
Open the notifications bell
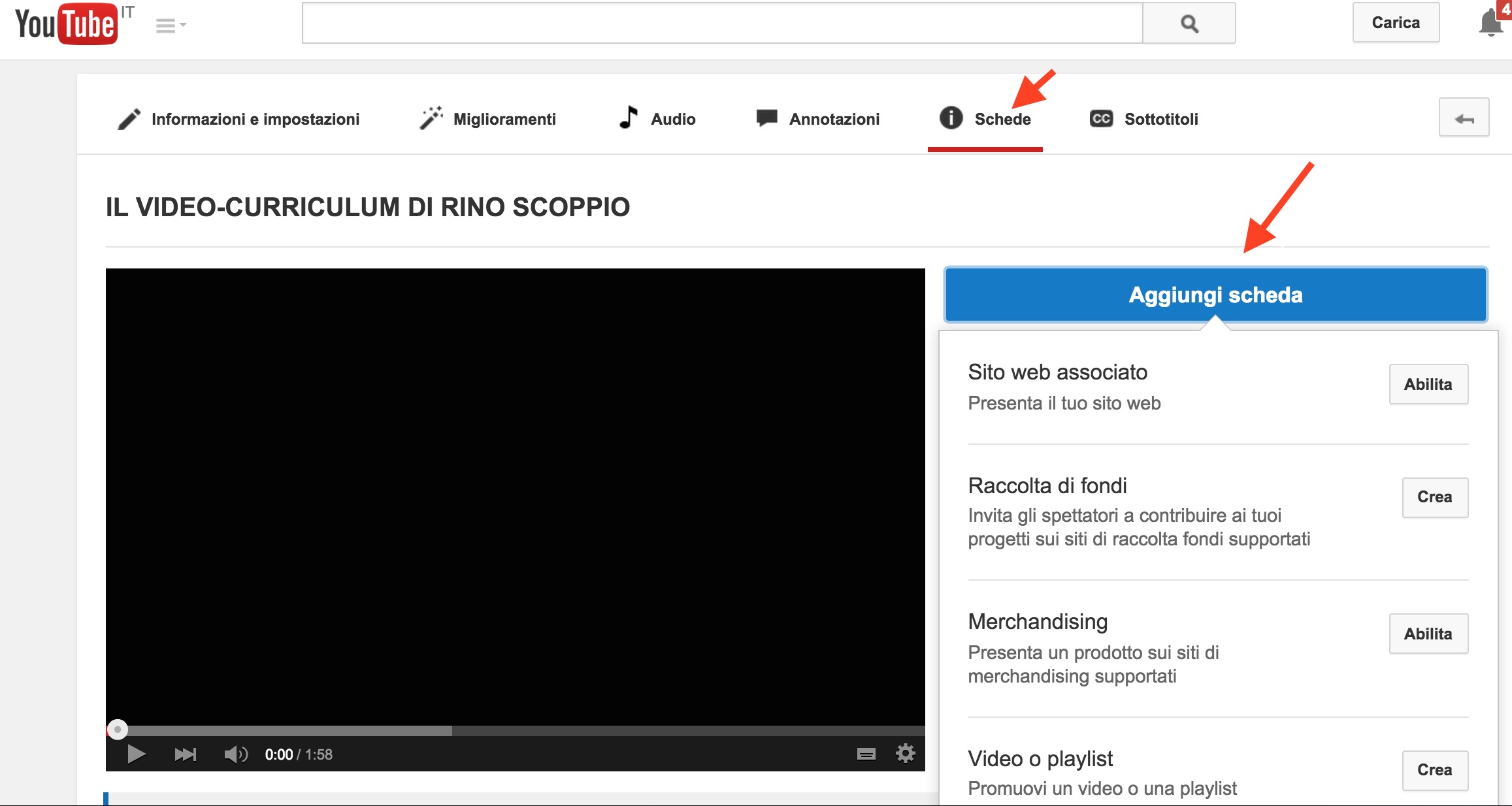pos(1490,24)
